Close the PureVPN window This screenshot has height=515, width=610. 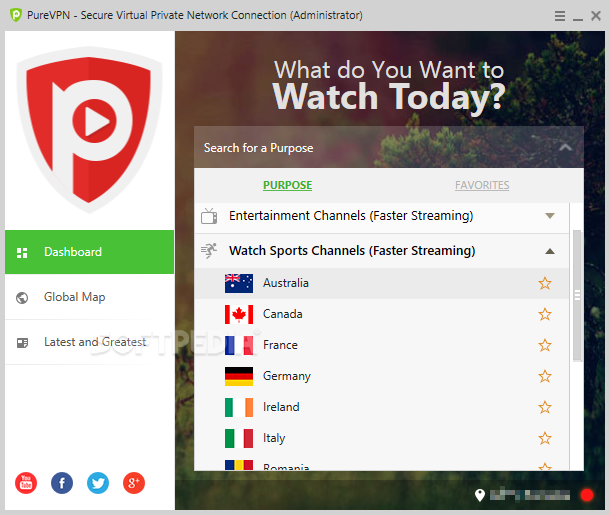coord(596,16)
